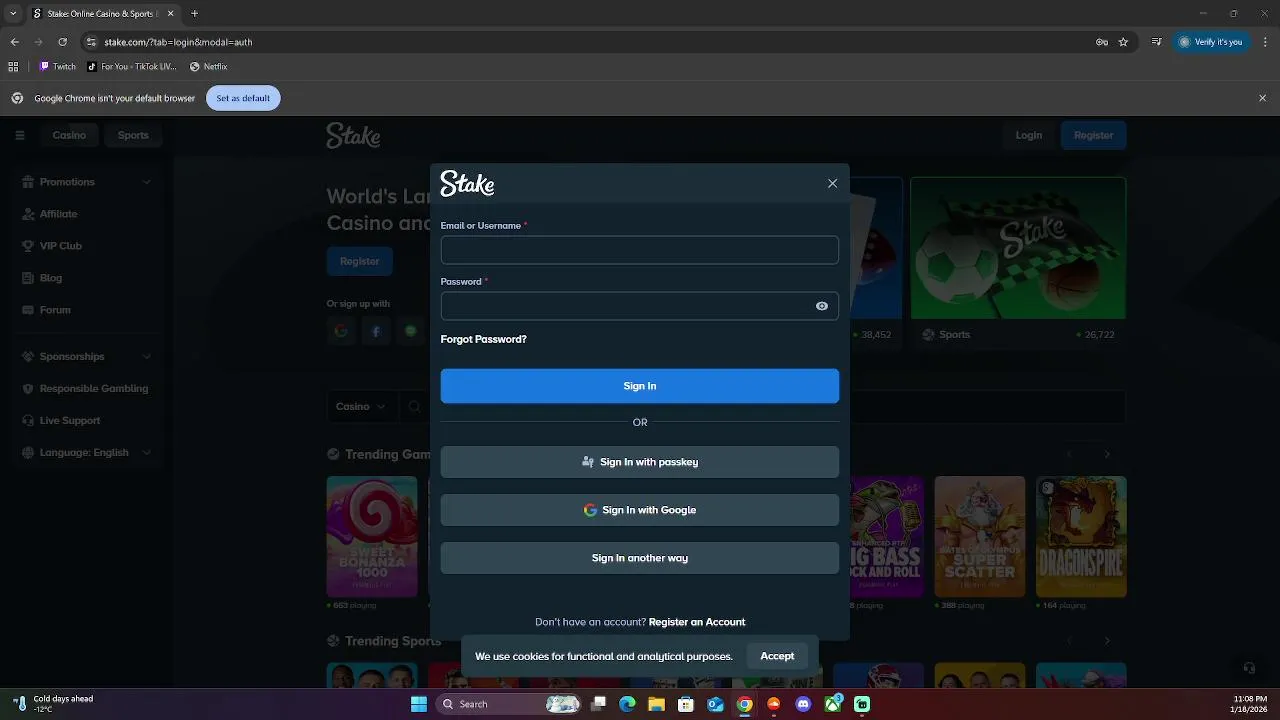The height and width of the screenshot is (720, 1280).
Task: Open Gates of Olympus Super Scatter thumbnail
Action: click(980, 536)
